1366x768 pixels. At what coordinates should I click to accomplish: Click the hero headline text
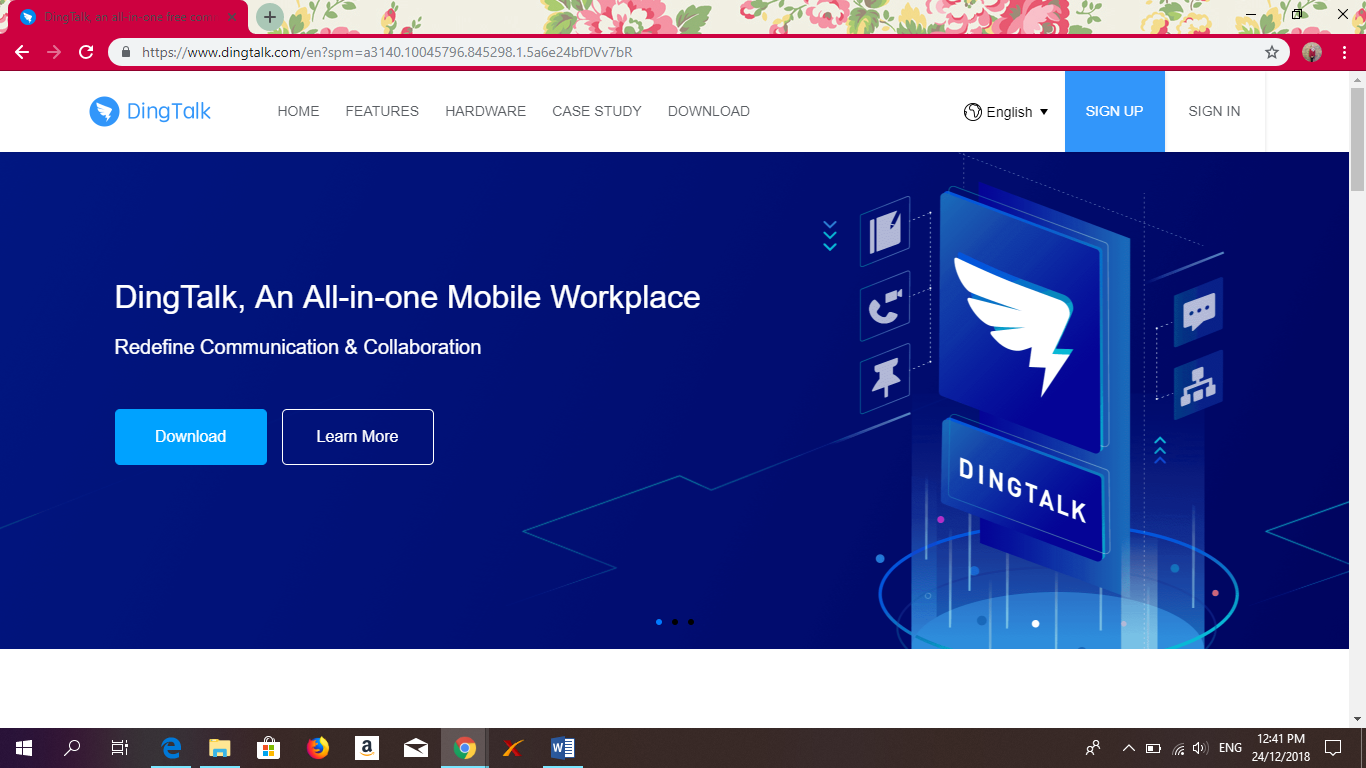coord(407,297)
